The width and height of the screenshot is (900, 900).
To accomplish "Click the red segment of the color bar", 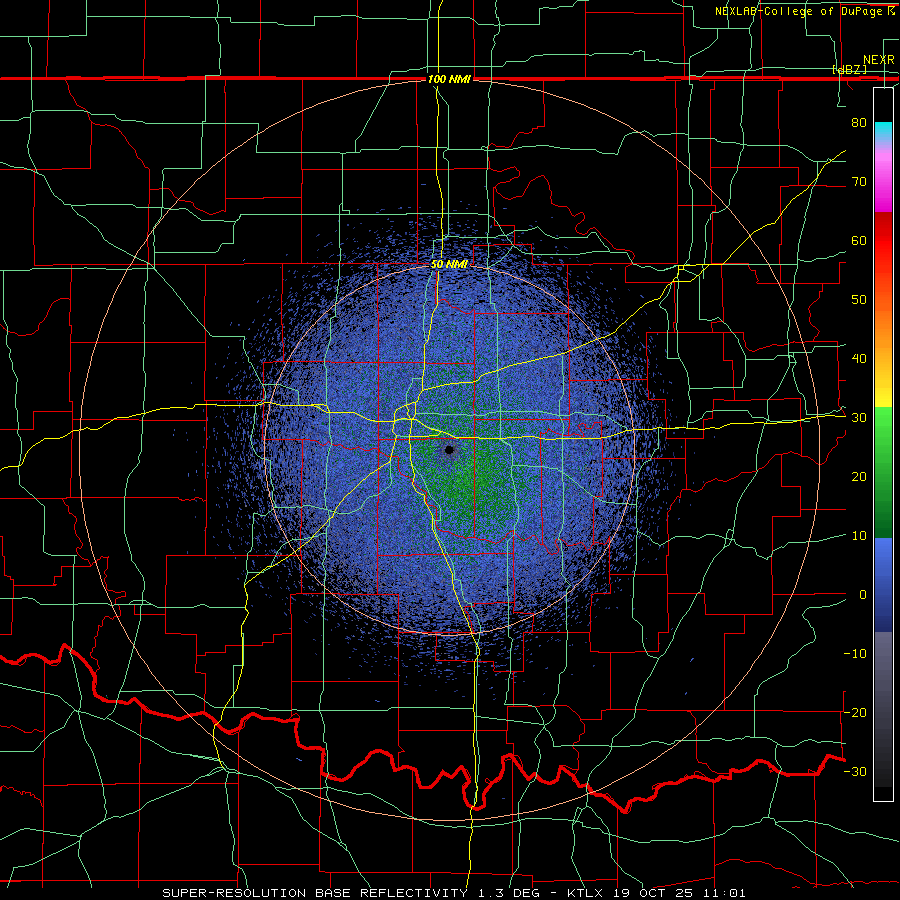I will tap(883, 241).
